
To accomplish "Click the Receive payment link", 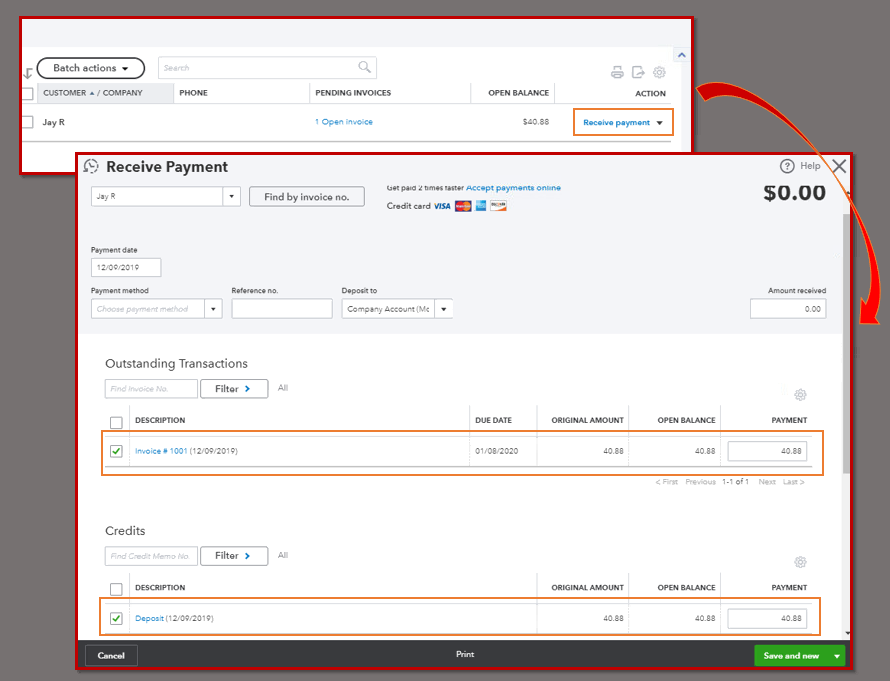I will [616, 123].
